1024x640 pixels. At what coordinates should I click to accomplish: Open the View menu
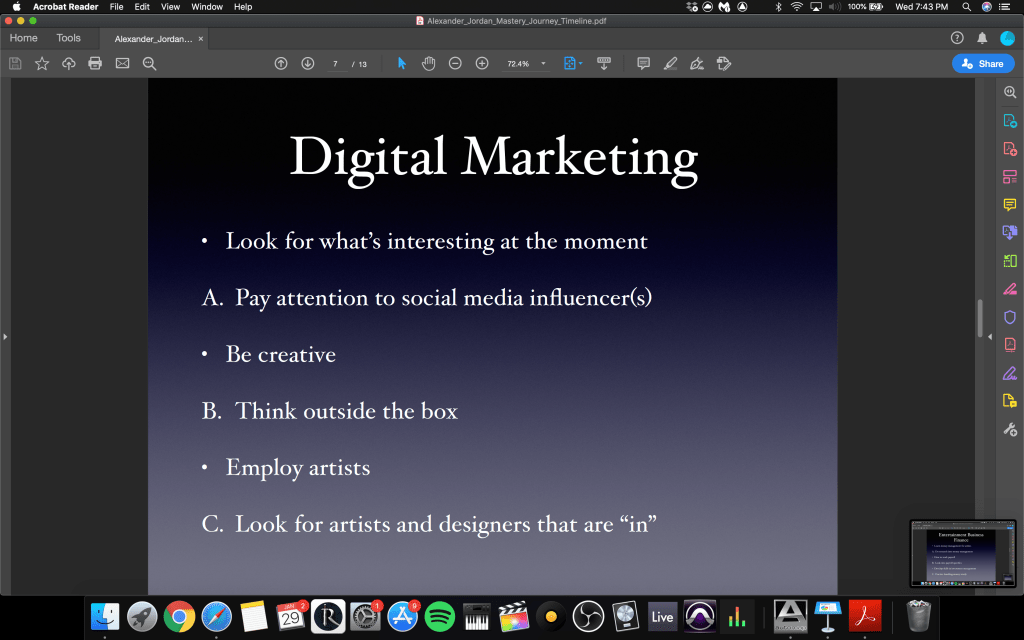point(170,7)
